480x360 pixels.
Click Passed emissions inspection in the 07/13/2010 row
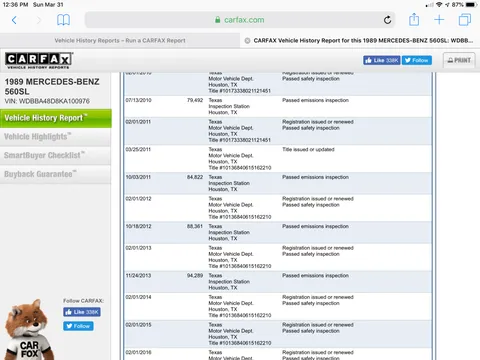click(x=315, y=100)
